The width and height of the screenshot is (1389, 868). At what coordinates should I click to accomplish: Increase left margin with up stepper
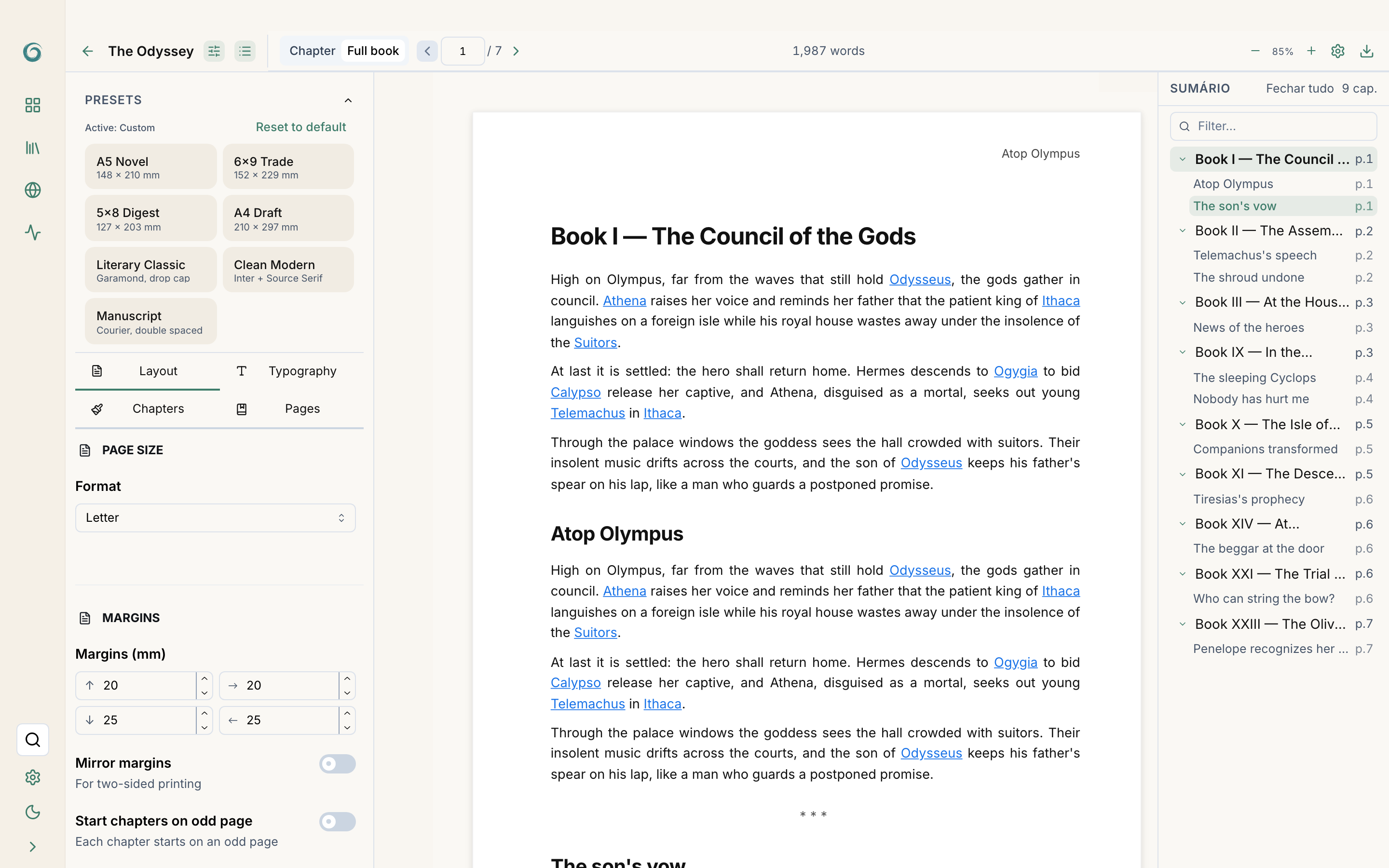(347, 714)
